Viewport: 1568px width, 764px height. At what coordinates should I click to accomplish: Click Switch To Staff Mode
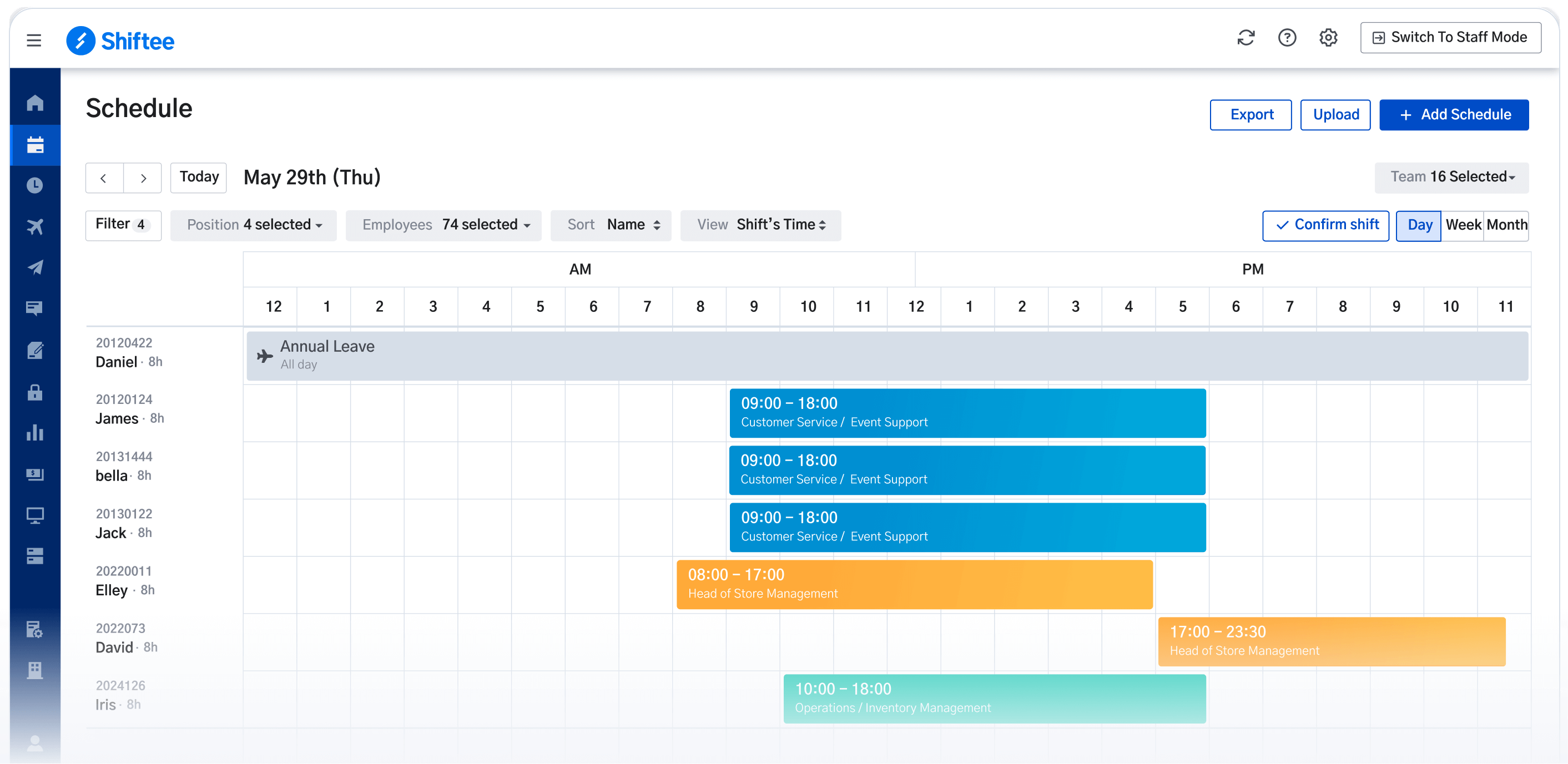click(1450, 38)
